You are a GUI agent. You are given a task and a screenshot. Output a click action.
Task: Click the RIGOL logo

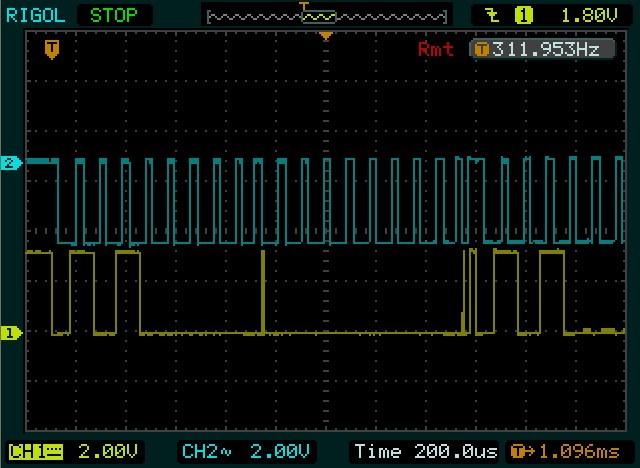tap(37, 15)
